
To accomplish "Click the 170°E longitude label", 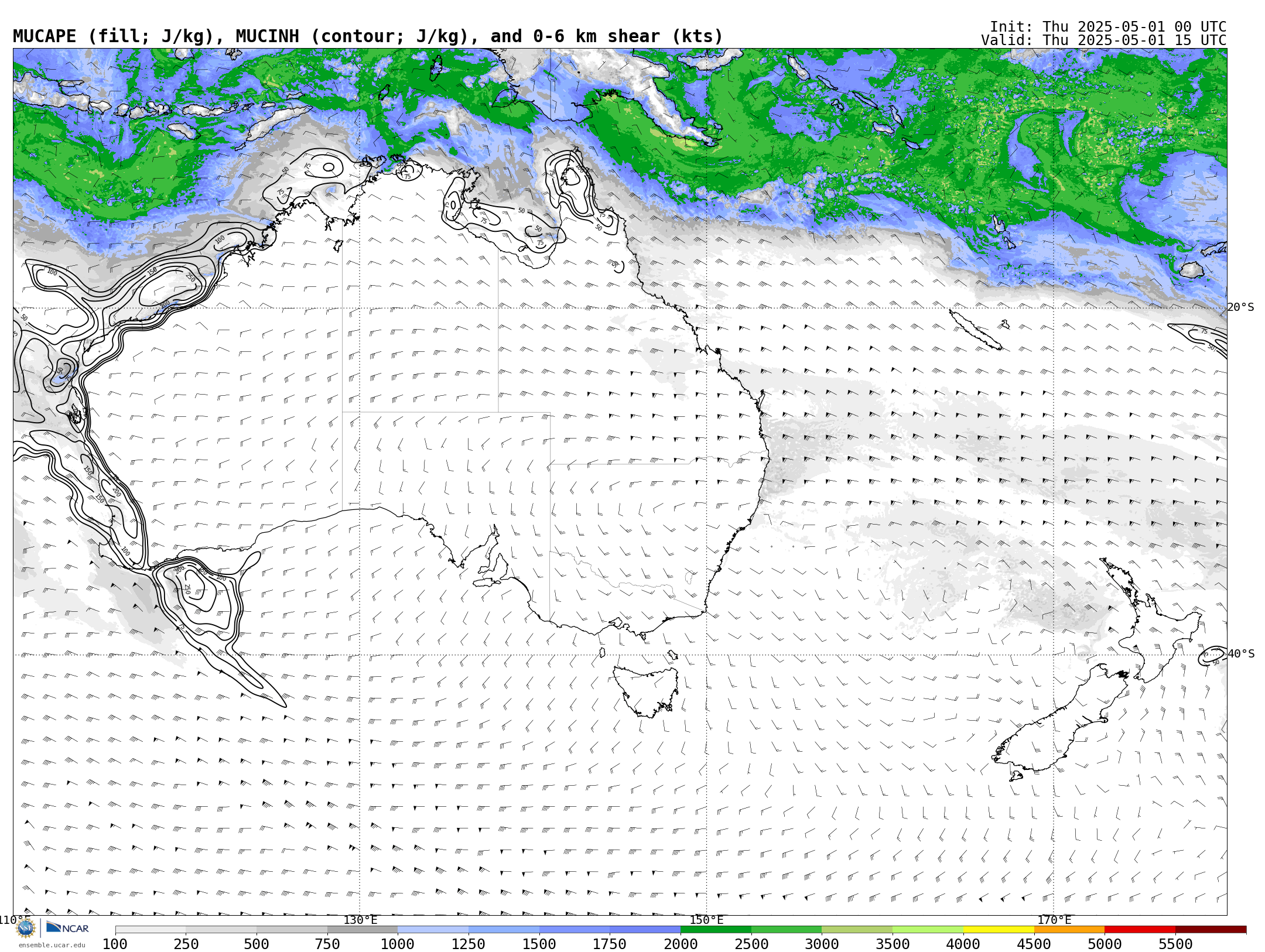I will click(x=1054, y=920).
